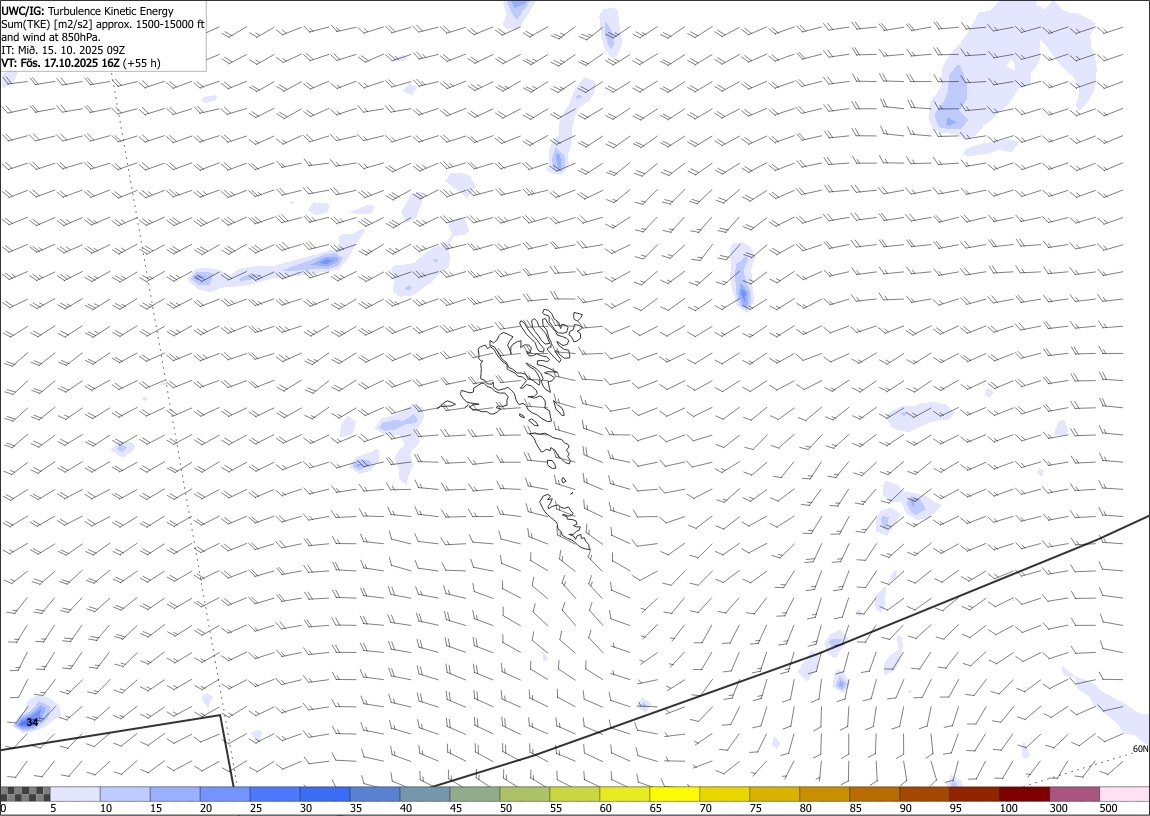The height and width of the screenshot is (816, 1150).
Task: Click the title text "UWC/IG: Turbulence Kinetic Energy"
Action: pyautogui.click(x=87, y=11)
